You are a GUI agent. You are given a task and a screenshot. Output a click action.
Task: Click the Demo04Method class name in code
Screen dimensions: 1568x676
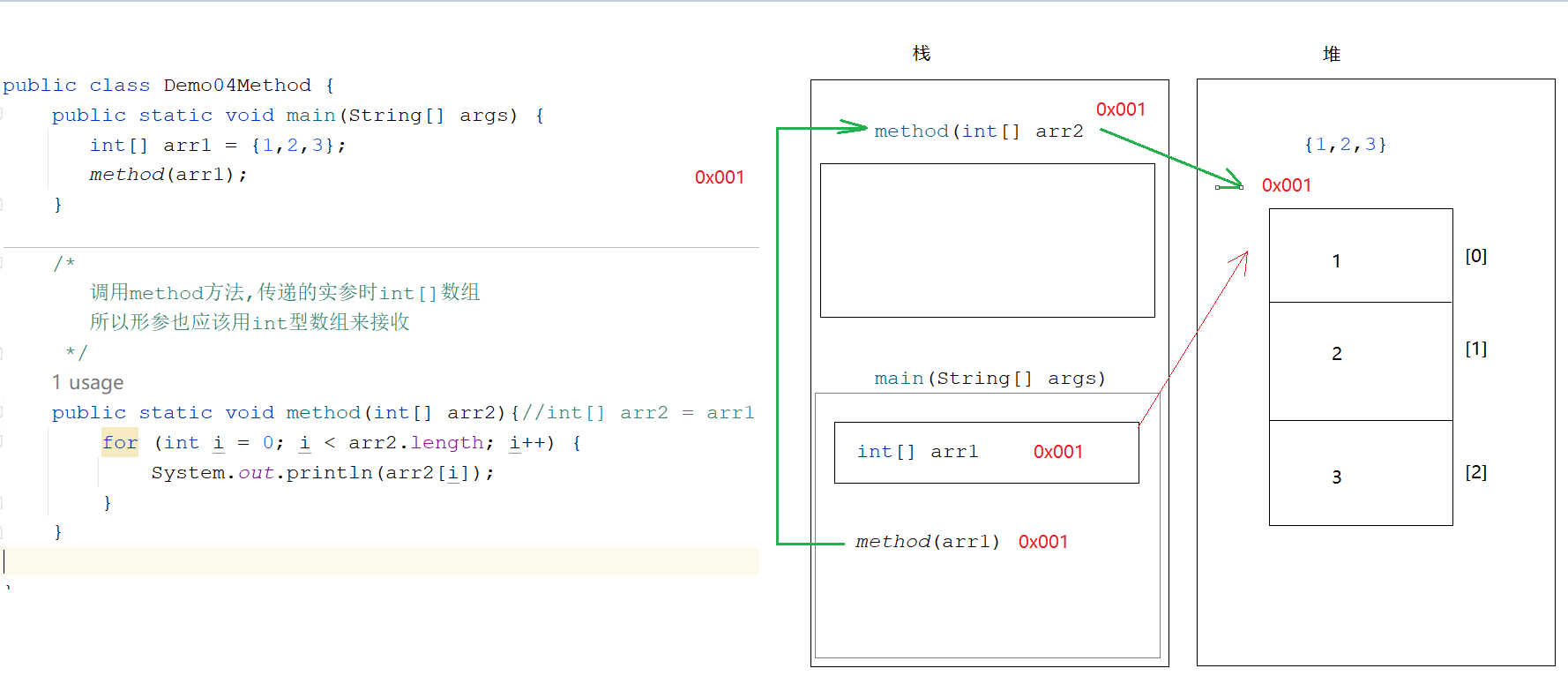click(x=236, y=86)
